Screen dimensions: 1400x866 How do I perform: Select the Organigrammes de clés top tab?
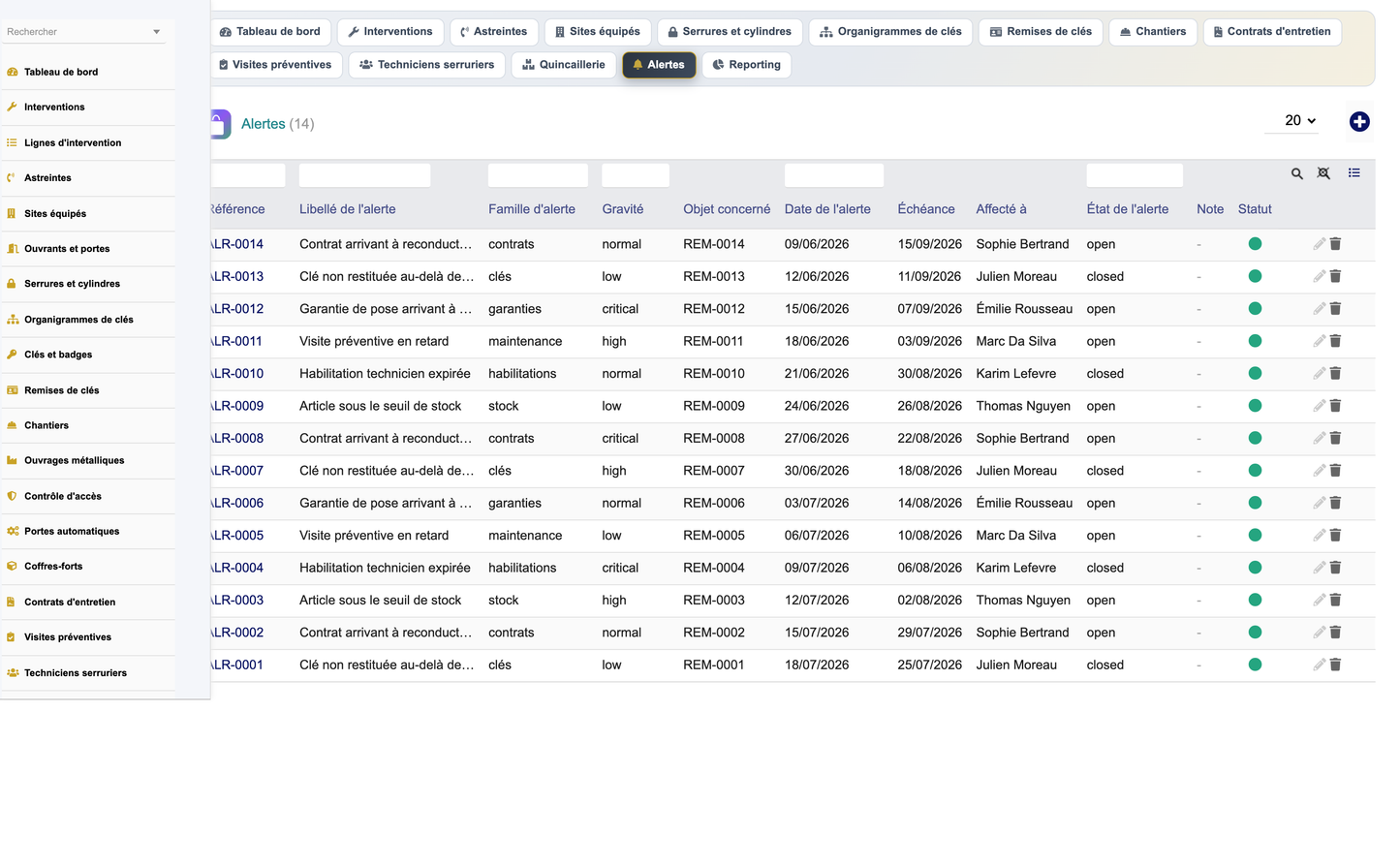(x=890, y=32)
